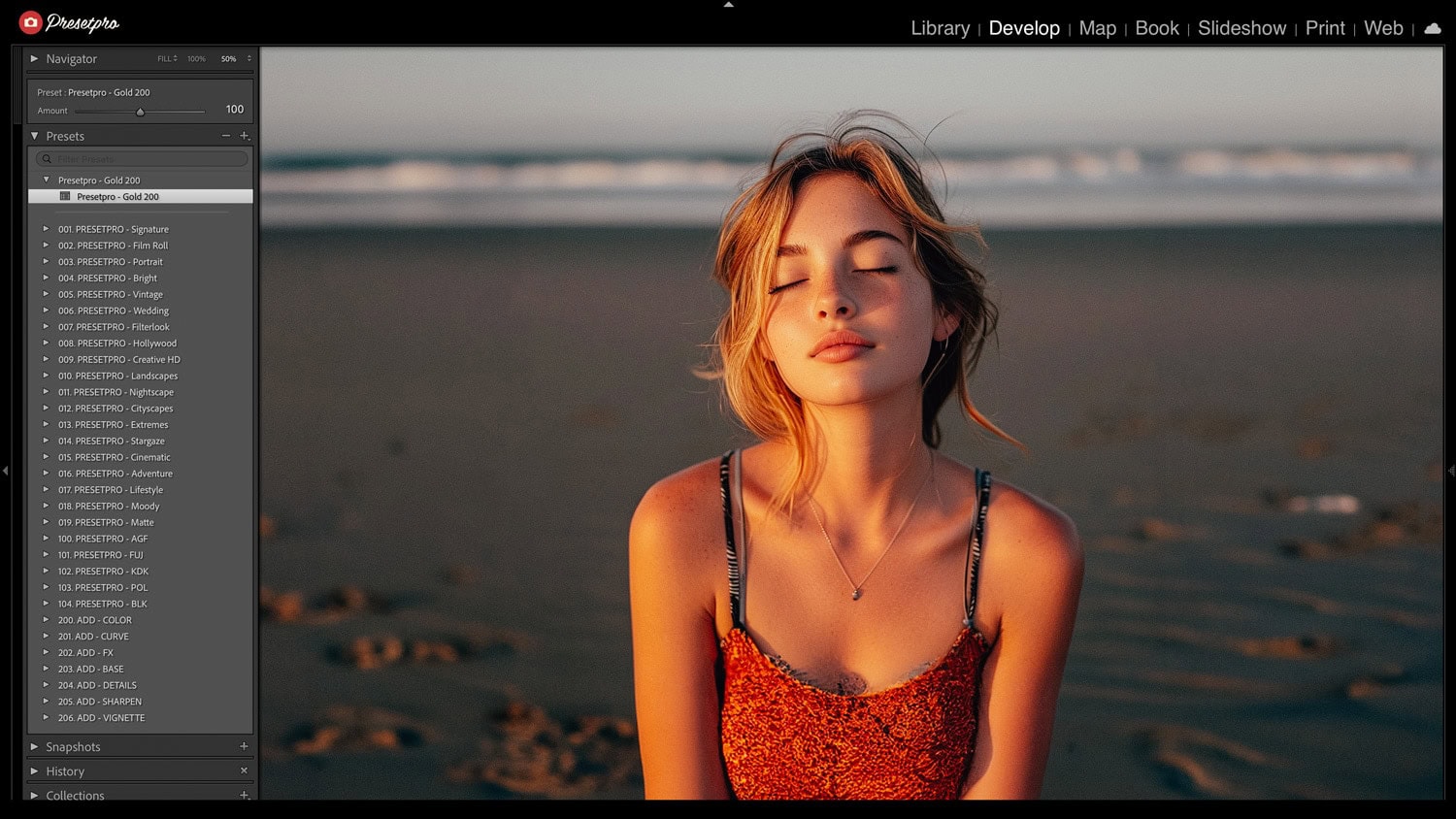Open the Slideshow module
1456x819 pixels.
(1241, 28)
